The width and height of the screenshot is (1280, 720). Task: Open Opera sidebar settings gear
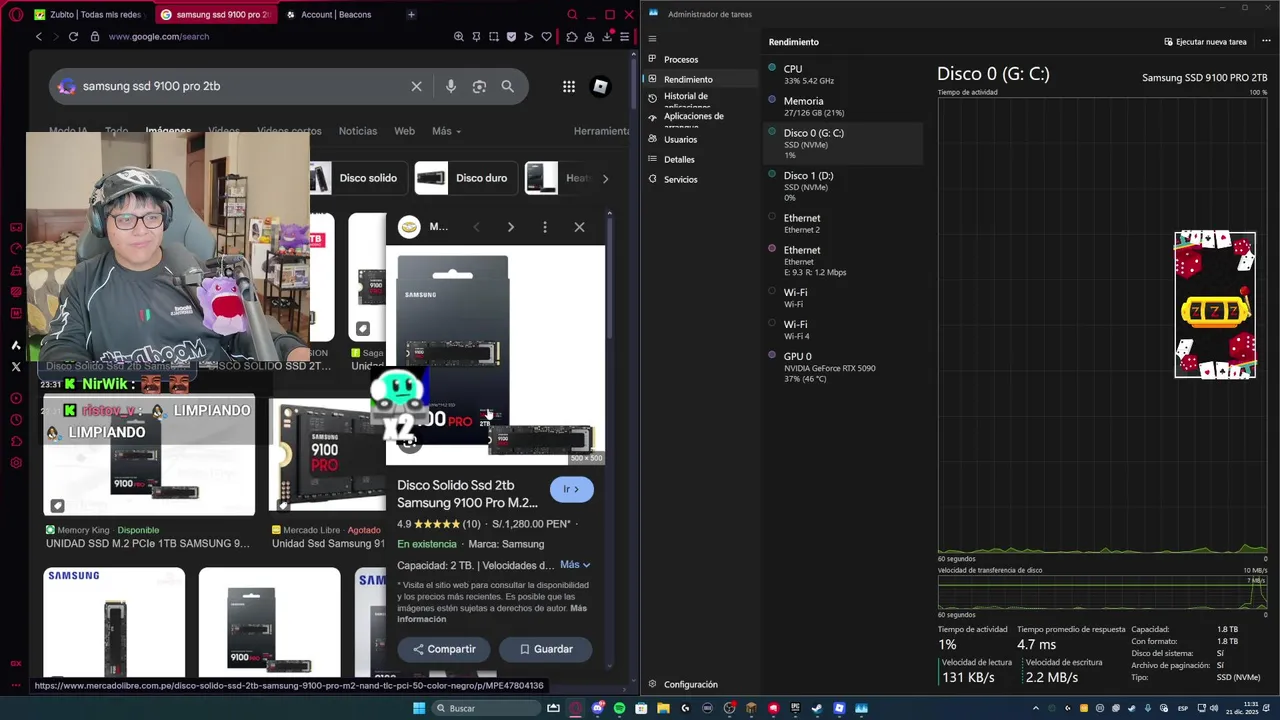pos(16,463)
